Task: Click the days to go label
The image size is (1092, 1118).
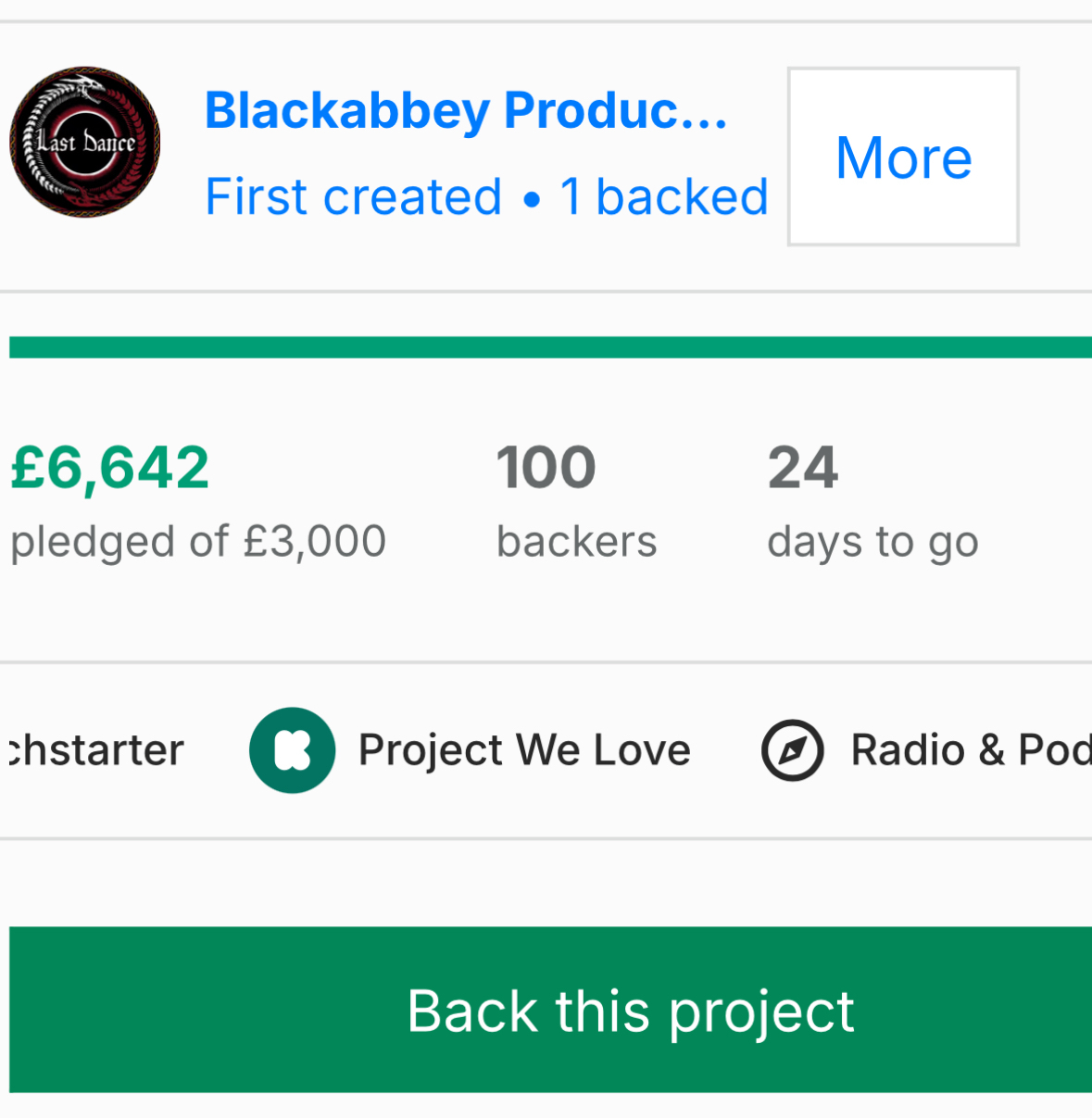Action: (x=872, y=542)
